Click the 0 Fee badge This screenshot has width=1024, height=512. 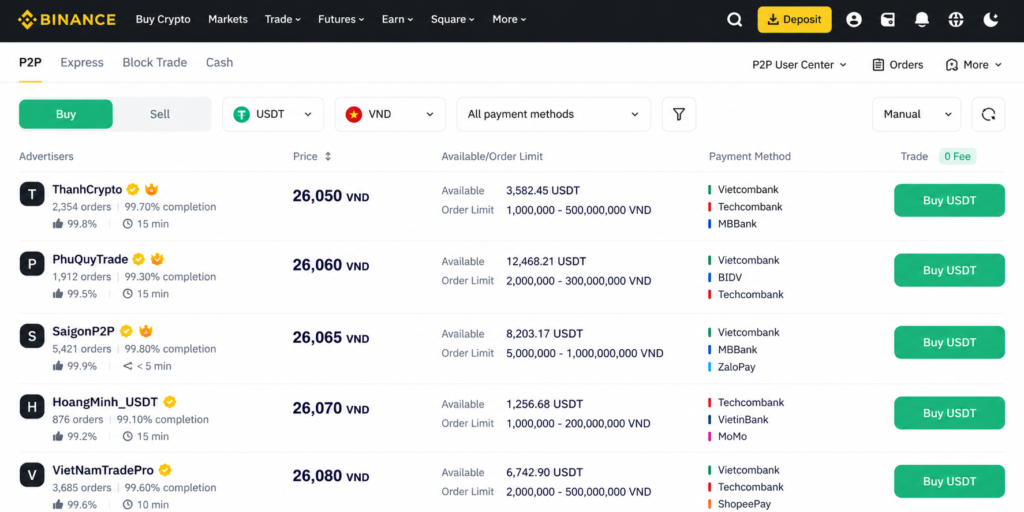957,157
